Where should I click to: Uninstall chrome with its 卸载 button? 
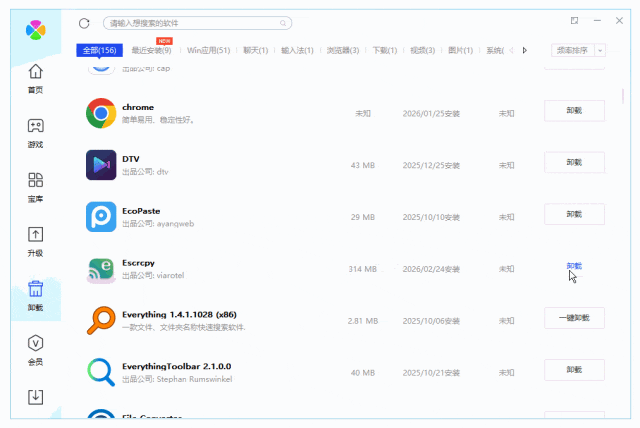(x=574, y=111)
